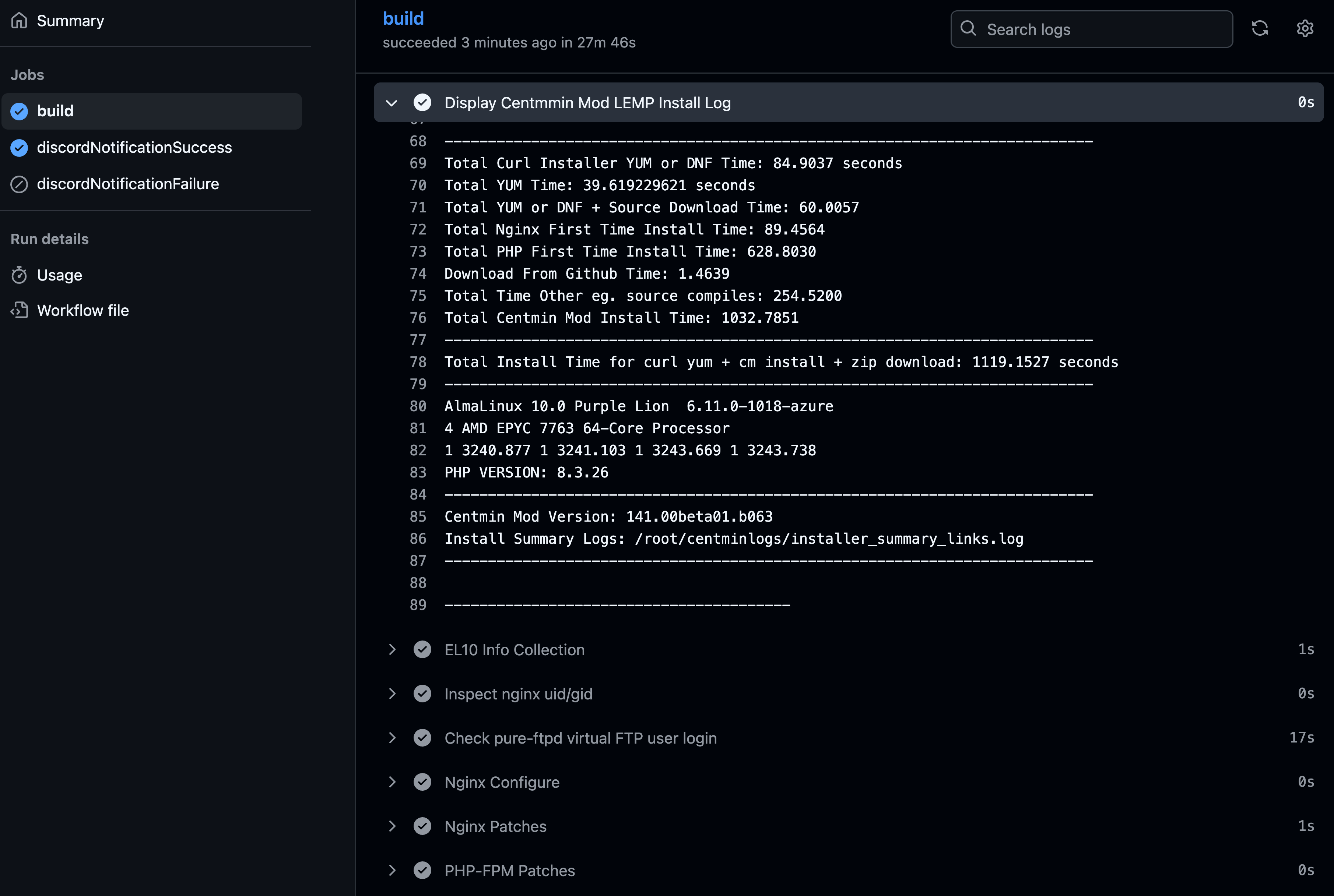Click the magnifier icon in Search logs
Screen dimensions: 1334x896
[968, 29]
